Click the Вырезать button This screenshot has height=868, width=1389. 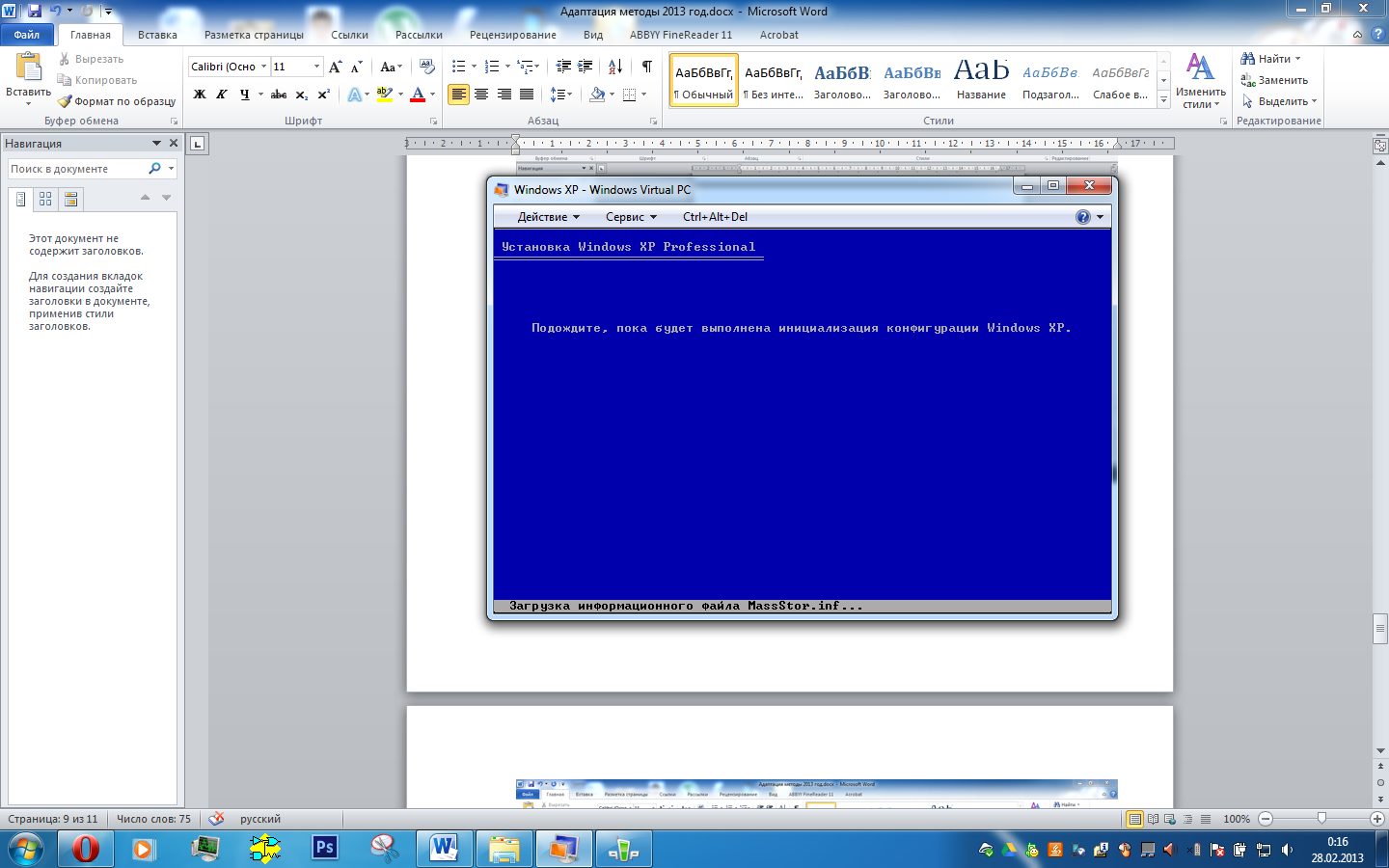click(91, 59)
